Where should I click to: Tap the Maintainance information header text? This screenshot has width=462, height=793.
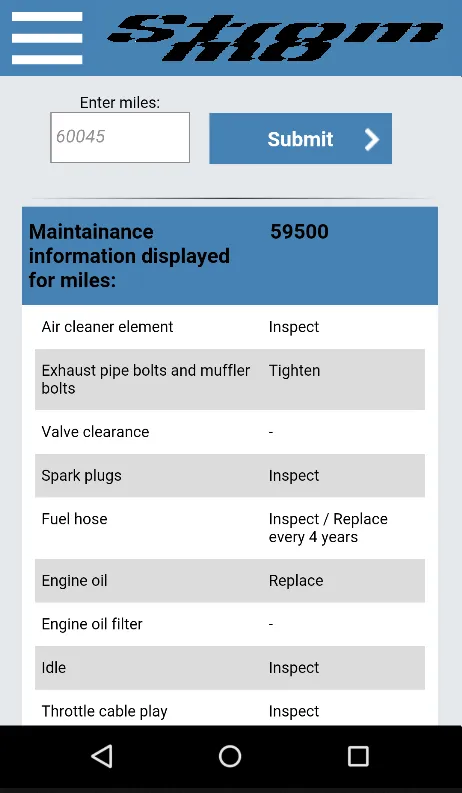pyautogui.click(x=129, y=256)
